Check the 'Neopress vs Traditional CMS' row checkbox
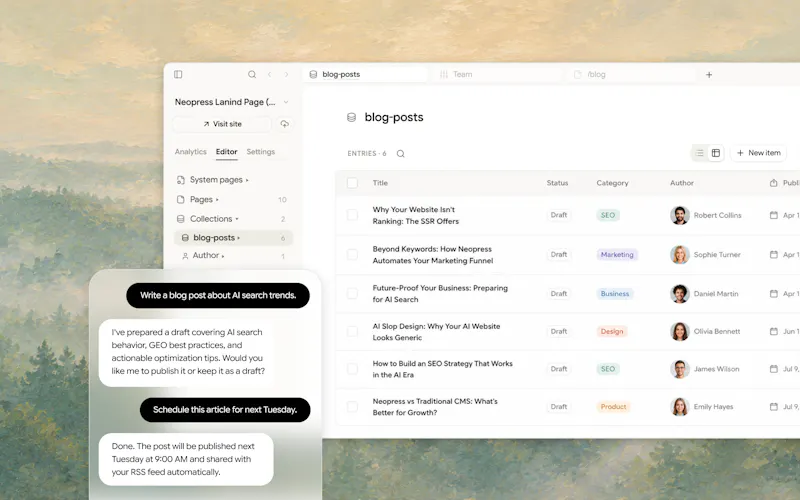 tap(352, 407)
